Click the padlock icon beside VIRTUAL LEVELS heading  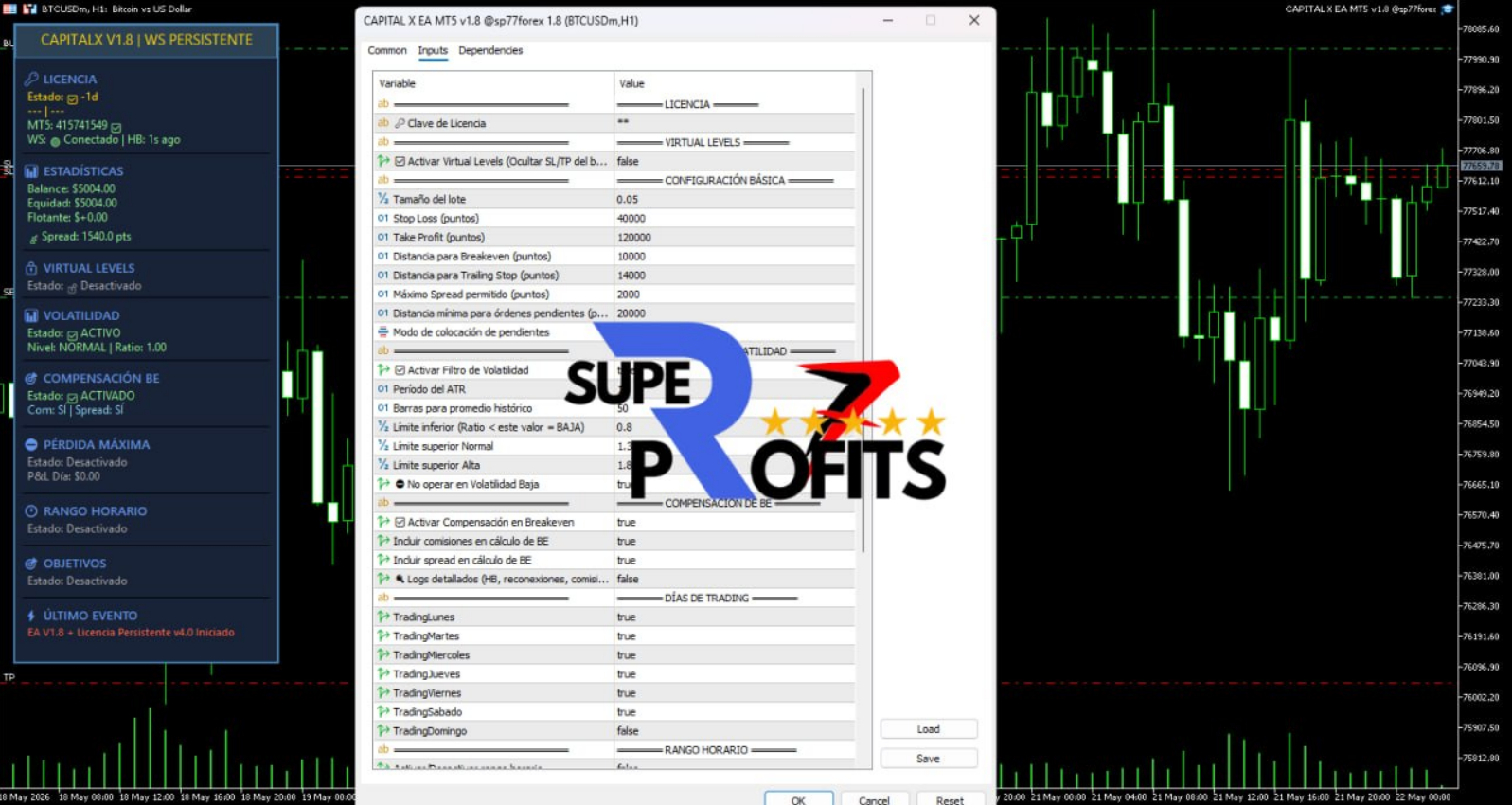coord(31,268)
